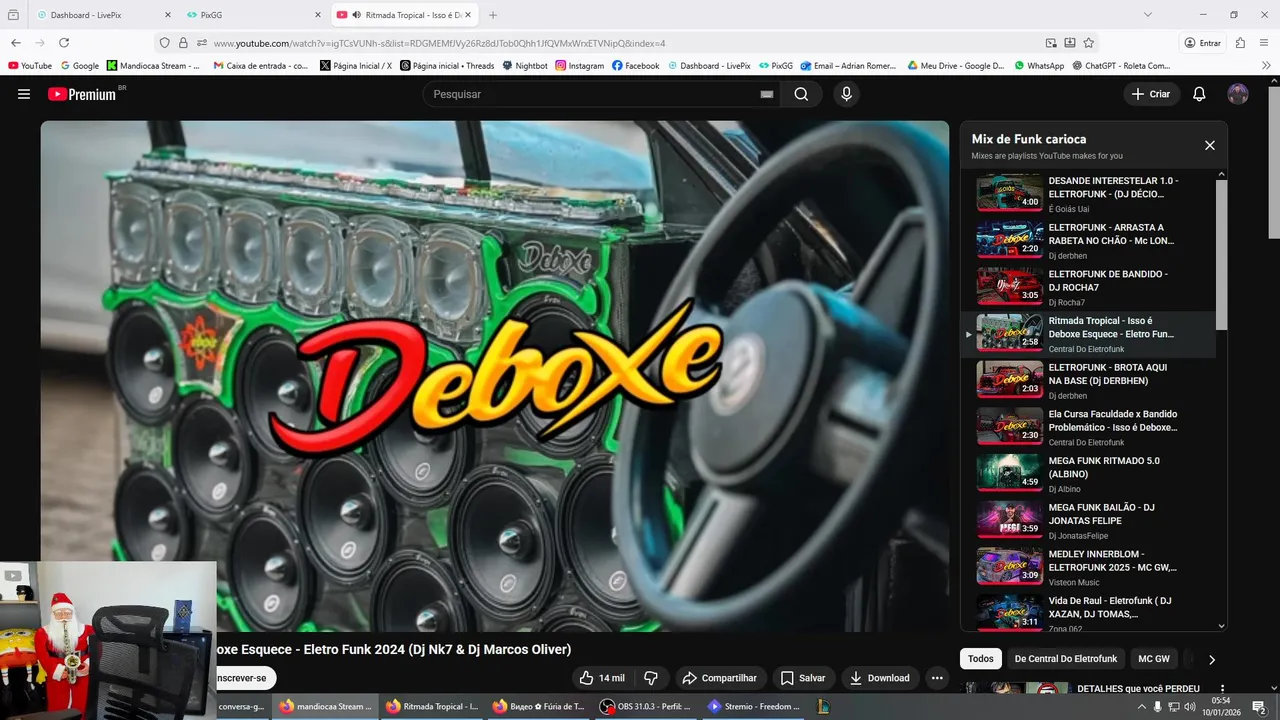The image size is (1280, 720).
Task: Open the mandiocaa Stream taskbar window
Action: pos(325,706)
